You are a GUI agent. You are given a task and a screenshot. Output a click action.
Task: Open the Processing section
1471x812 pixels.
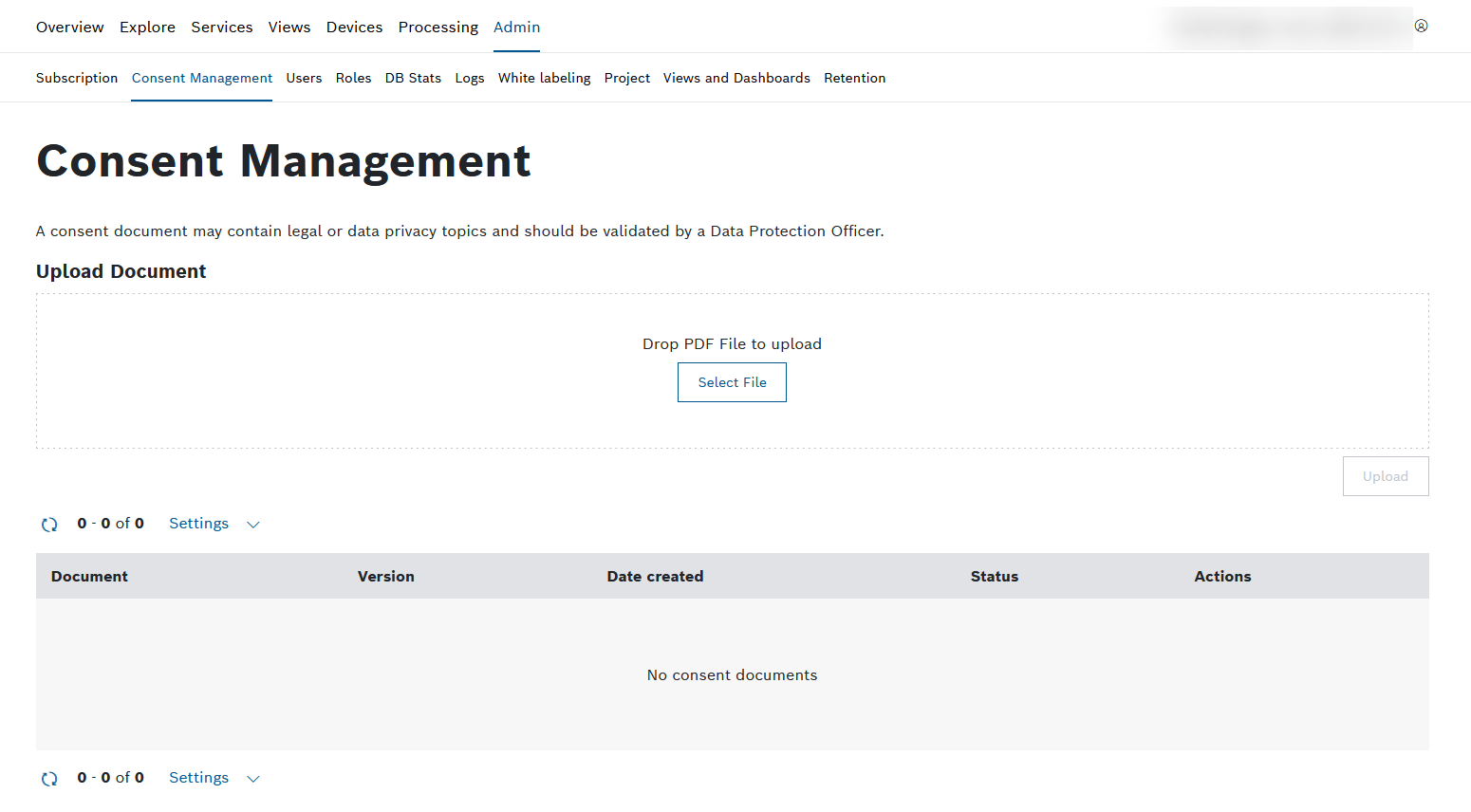[438, 27]
